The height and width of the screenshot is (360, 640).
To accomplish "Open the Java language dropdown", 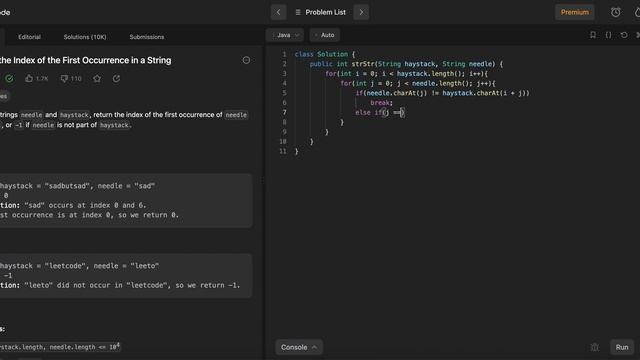I will click(x=285, y=35).
